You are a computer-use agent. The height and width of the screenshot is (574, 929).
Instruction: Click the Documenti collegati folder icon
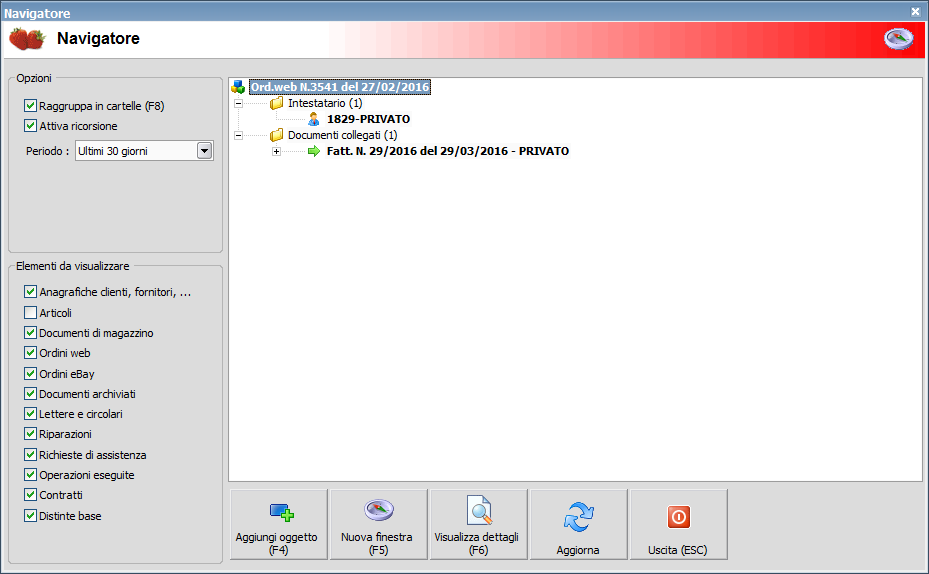[276, 135]
